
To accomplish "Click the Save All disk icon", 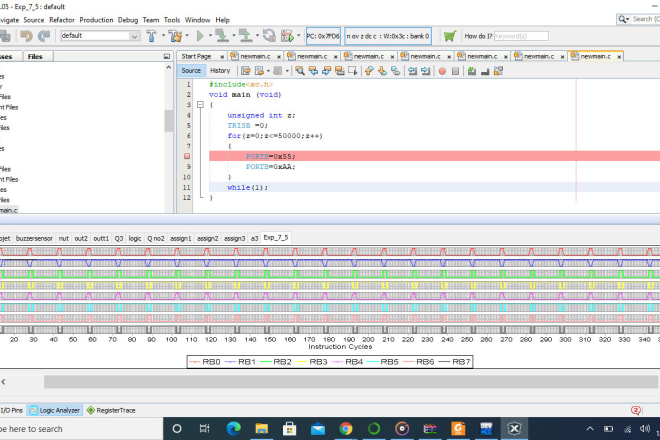I will [5, 36].
